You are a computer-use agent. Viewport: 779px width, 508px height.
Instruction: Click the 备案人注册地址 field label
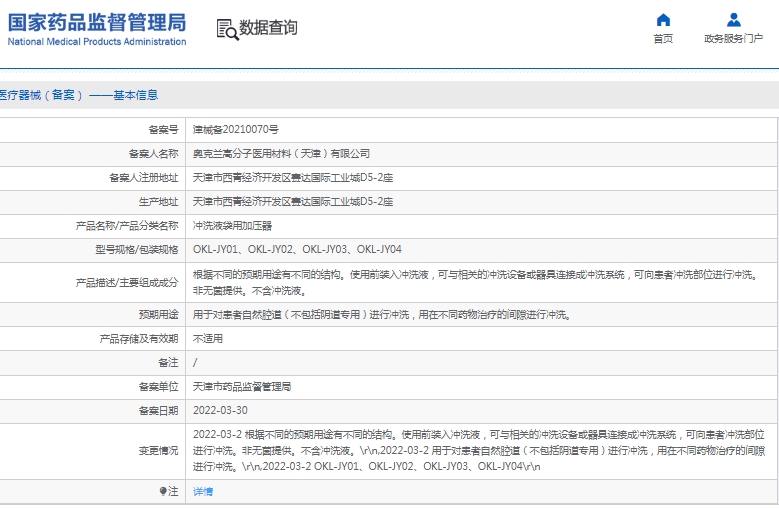coord(143,177)
